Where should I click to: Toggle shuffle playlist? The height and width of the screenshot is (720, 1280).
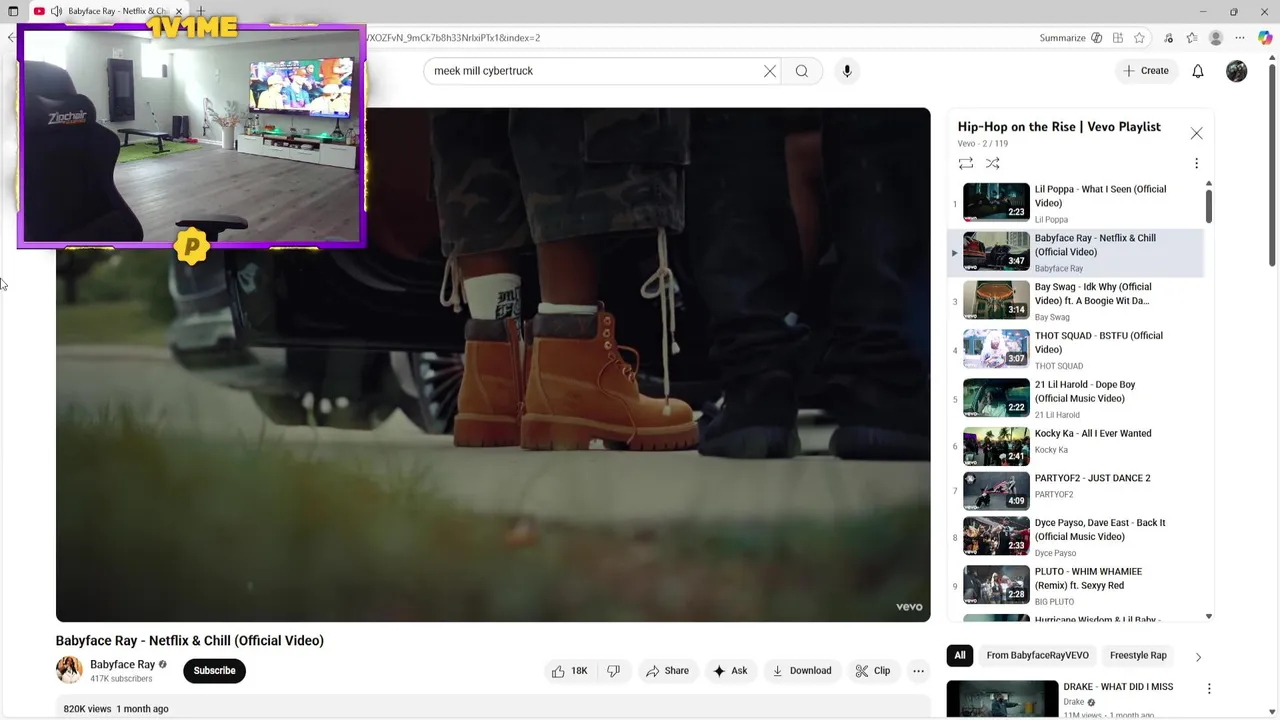click(992, 163)
